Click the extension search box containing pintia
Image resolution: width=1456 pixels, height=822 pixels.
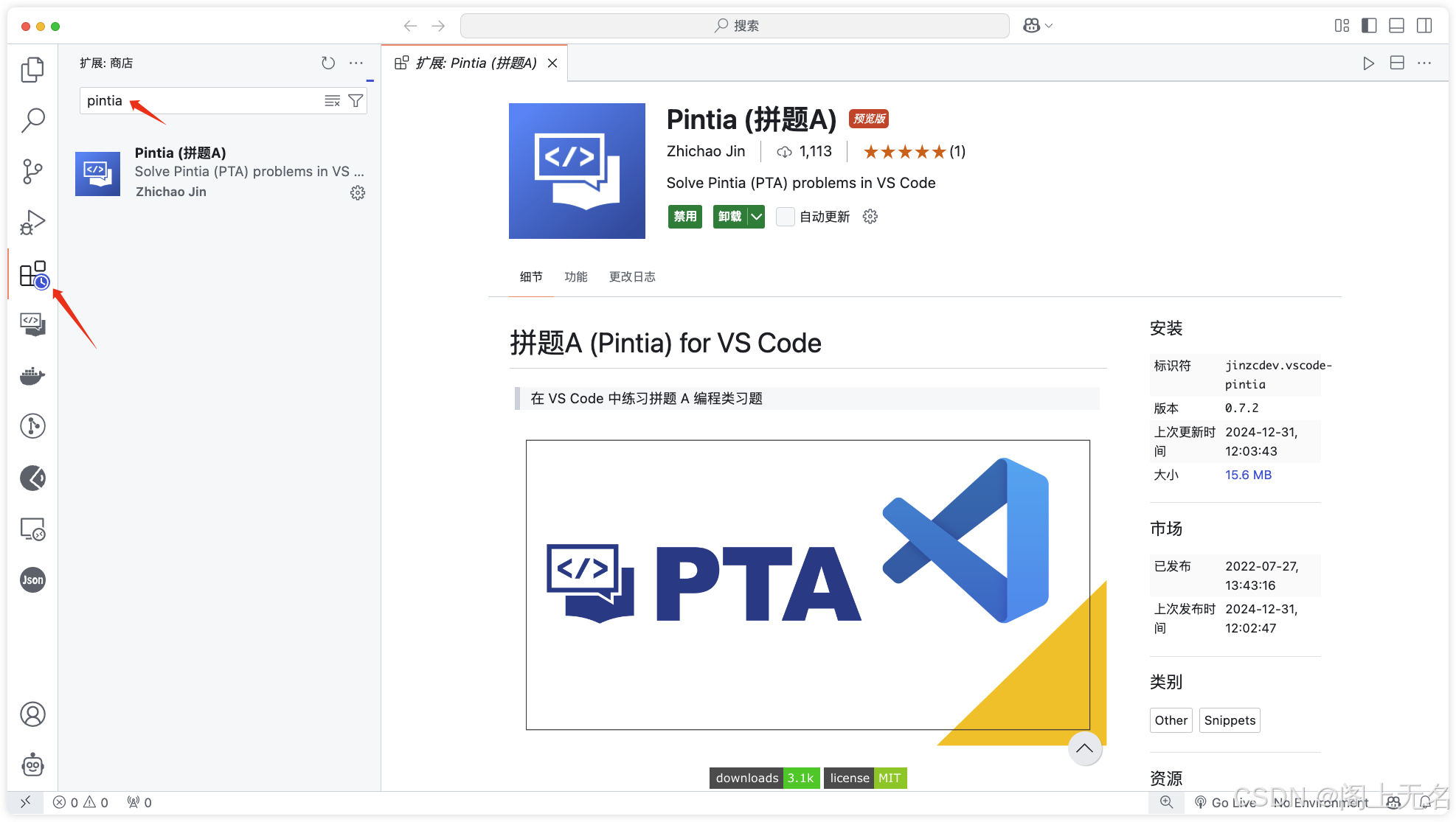[199, 101]
